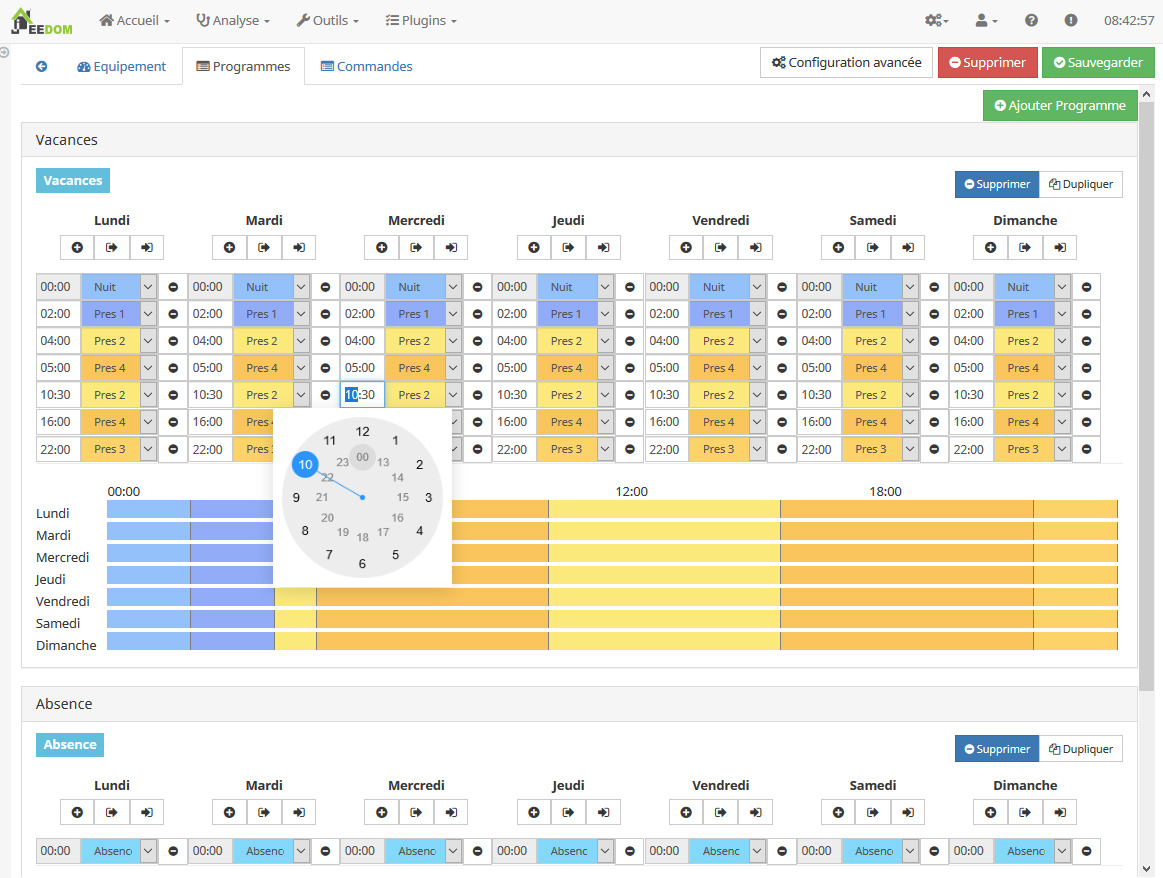Image resolution: width=1163 pixels, height=878 pixels.
Task: Click the help question mark icon
Action: 1031,21
